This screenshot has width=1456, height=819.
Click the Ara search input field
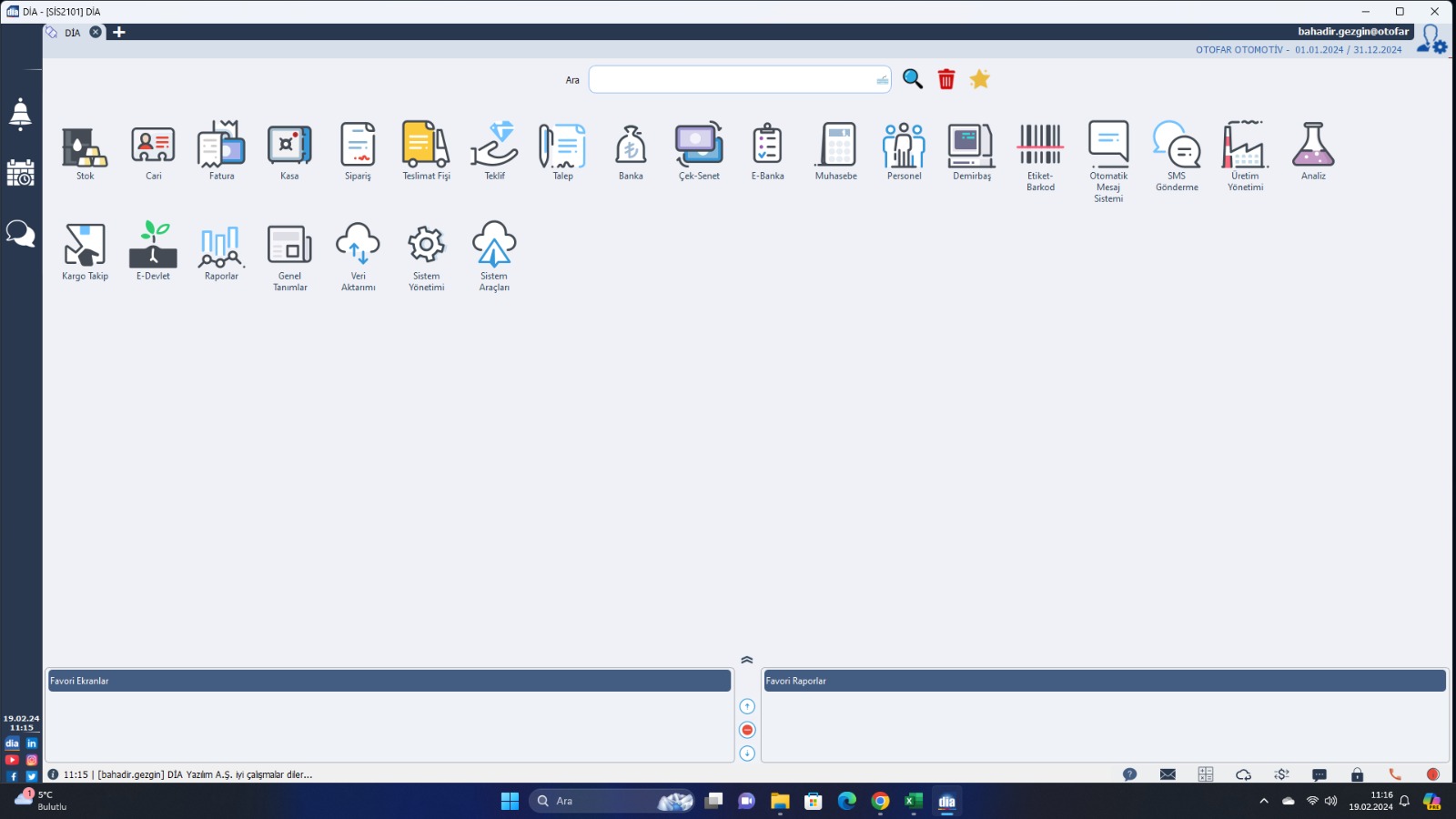point(733,79)
